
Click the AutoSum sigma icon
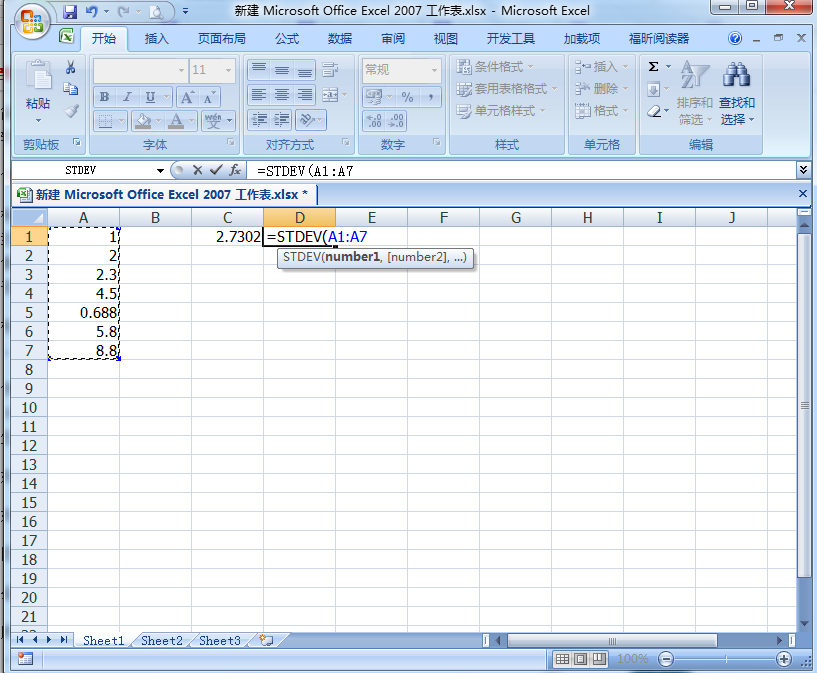point(653,67)
